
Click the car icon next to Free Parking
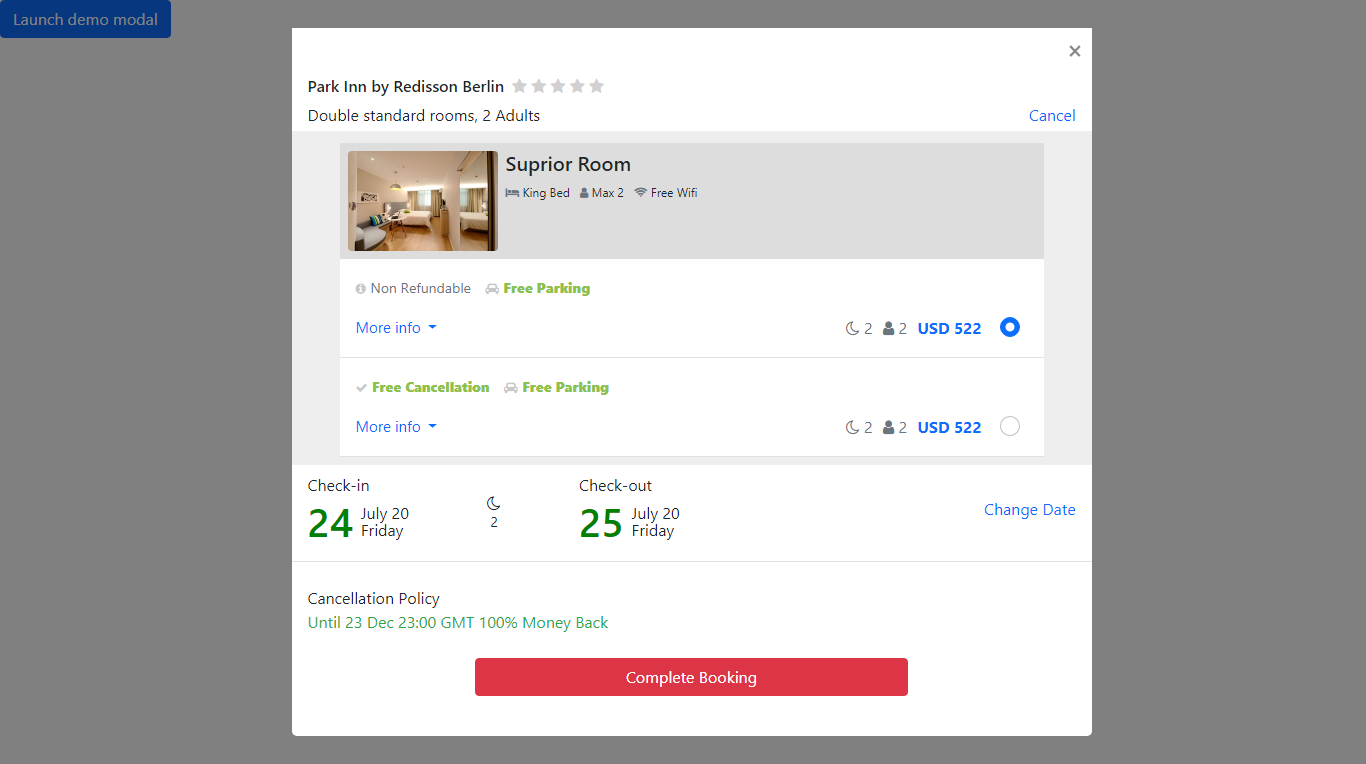tap(491, 288)
